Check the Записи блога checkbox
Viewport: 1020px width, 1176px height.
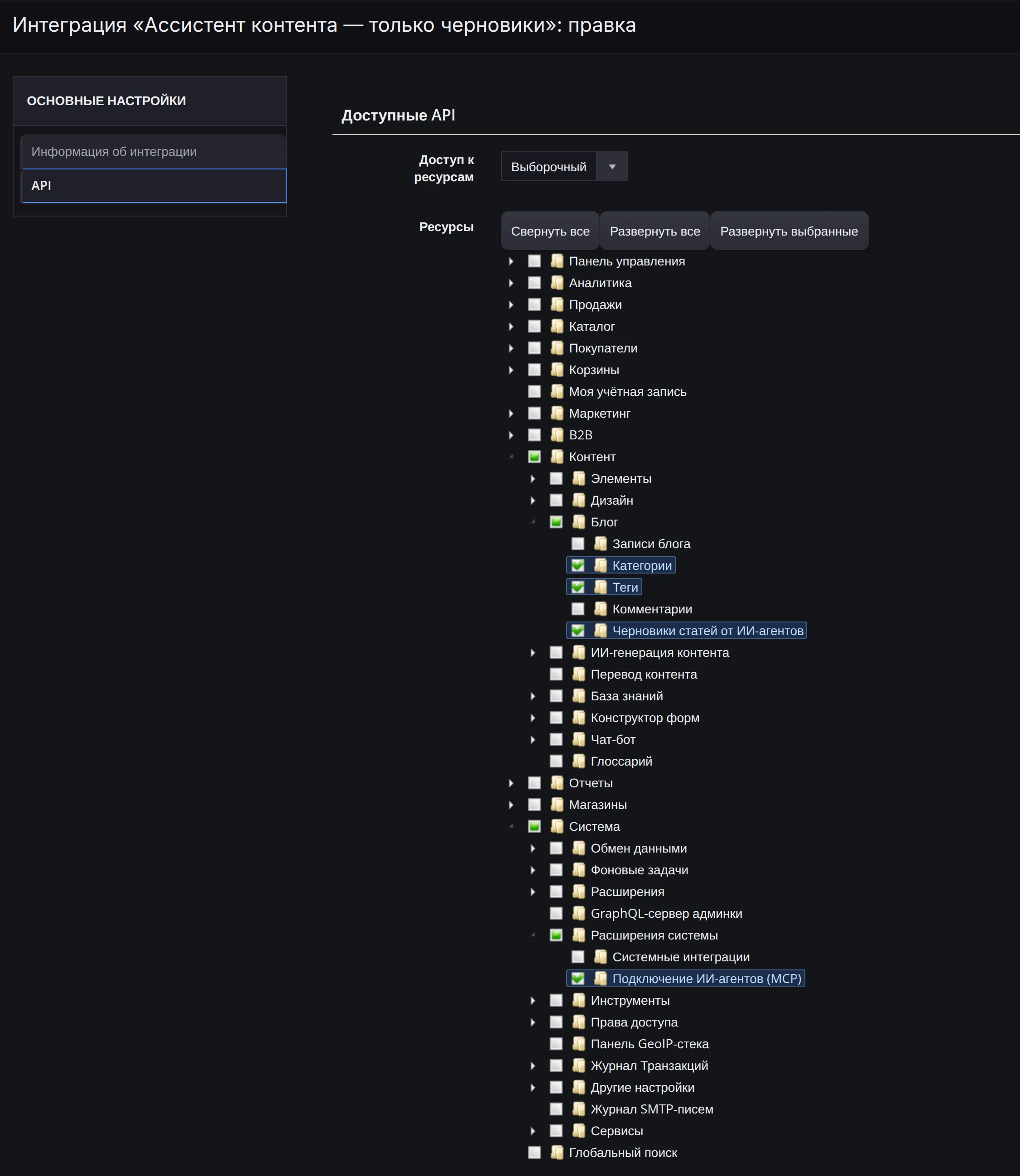click(x=578, y=544)
